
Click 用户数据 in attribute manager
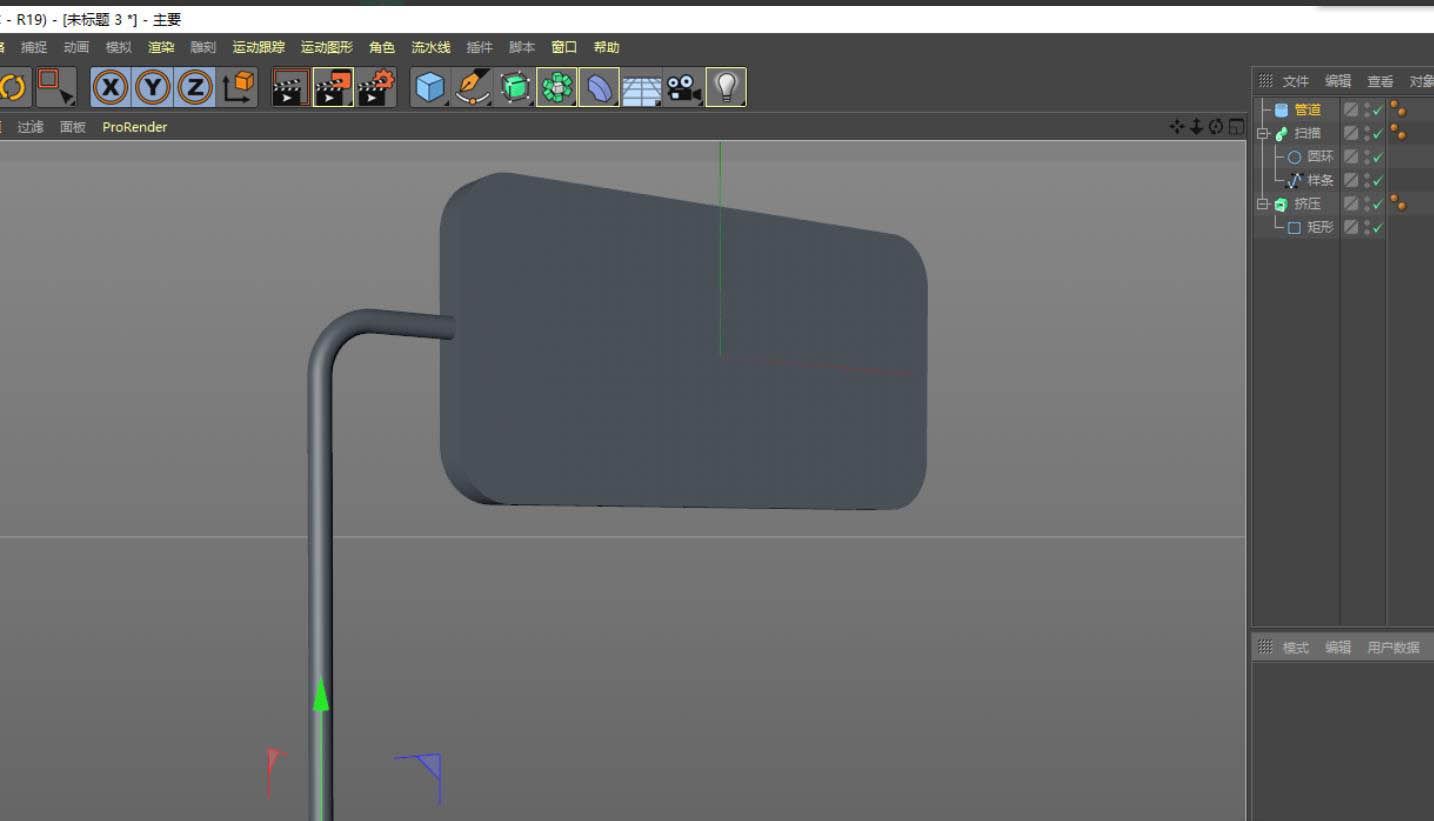(x=1393, y=647)
